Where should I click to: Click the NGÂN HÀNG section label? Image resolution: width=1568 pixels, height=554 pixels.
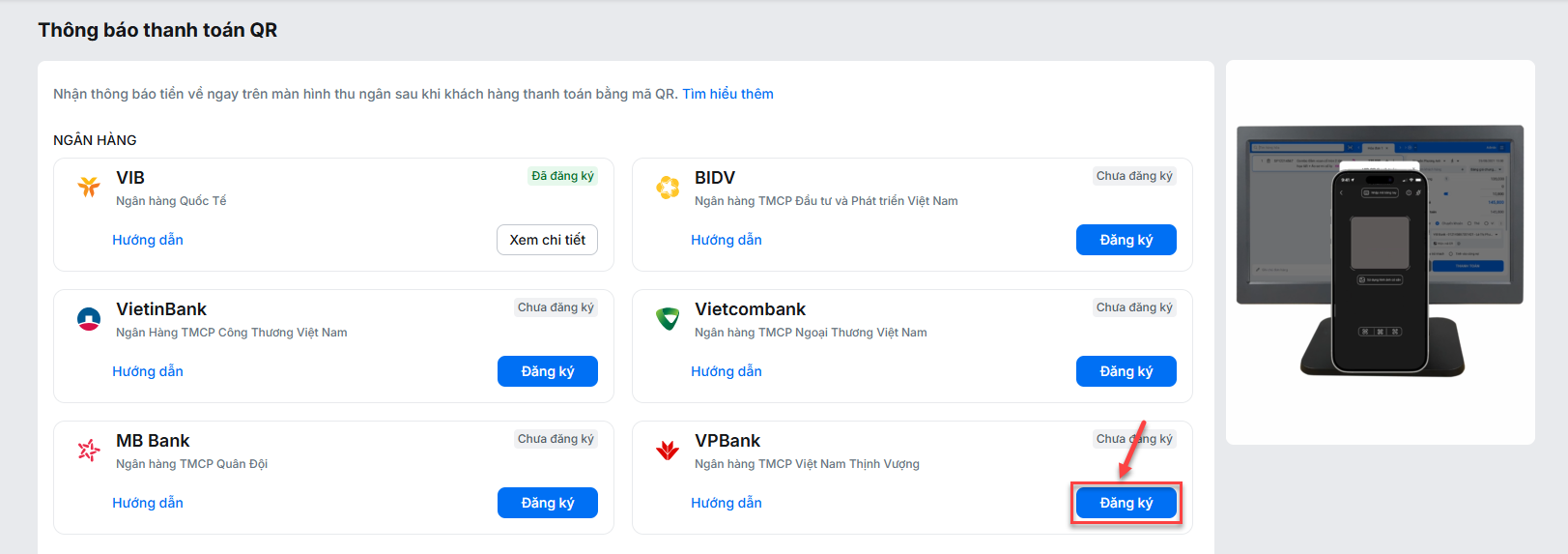95,140
